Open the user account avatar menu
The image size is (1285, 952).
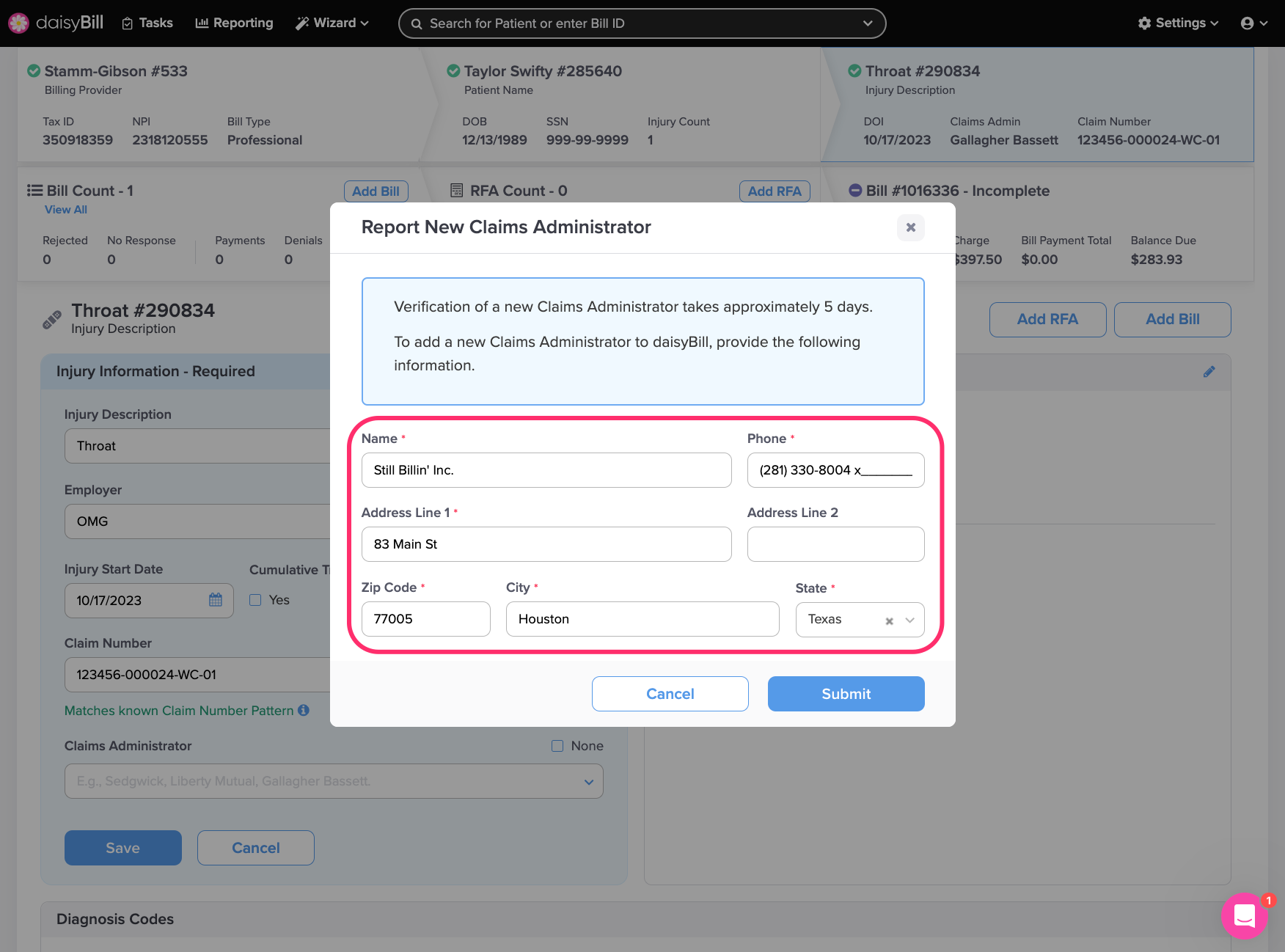(1253, 23)
